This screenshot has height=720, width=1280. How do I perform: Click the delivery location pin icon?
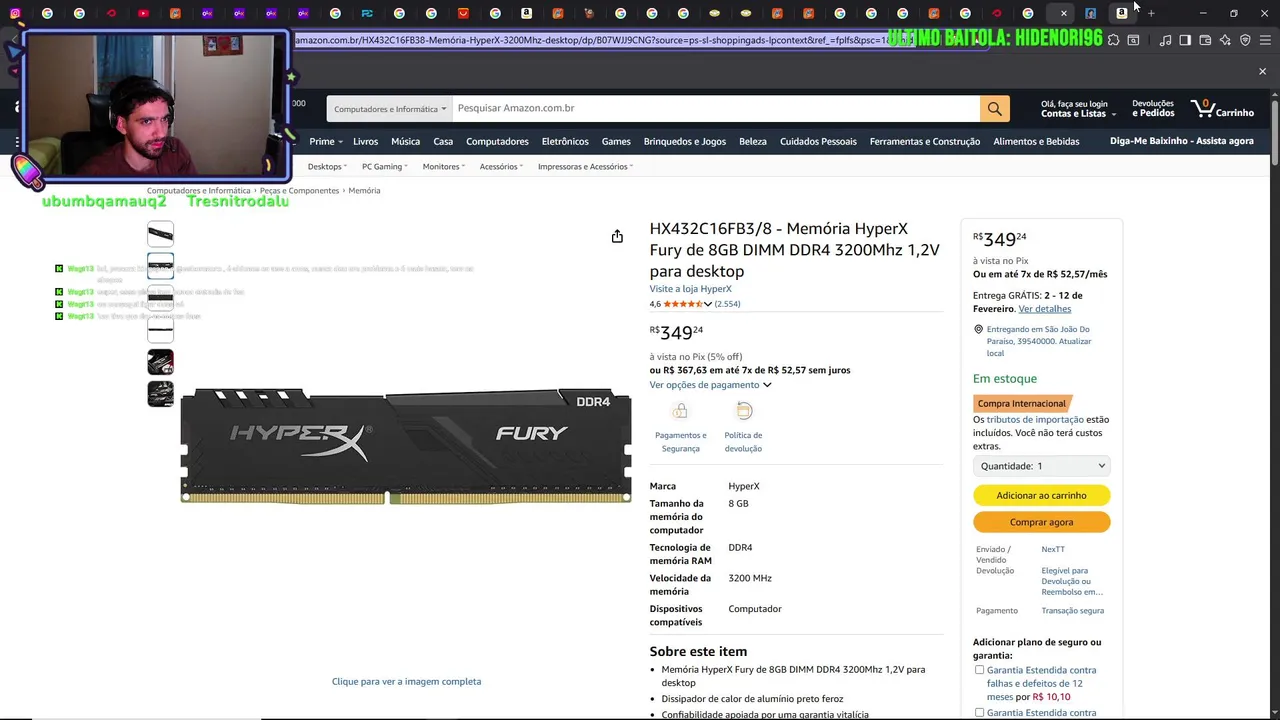[979, 329]
